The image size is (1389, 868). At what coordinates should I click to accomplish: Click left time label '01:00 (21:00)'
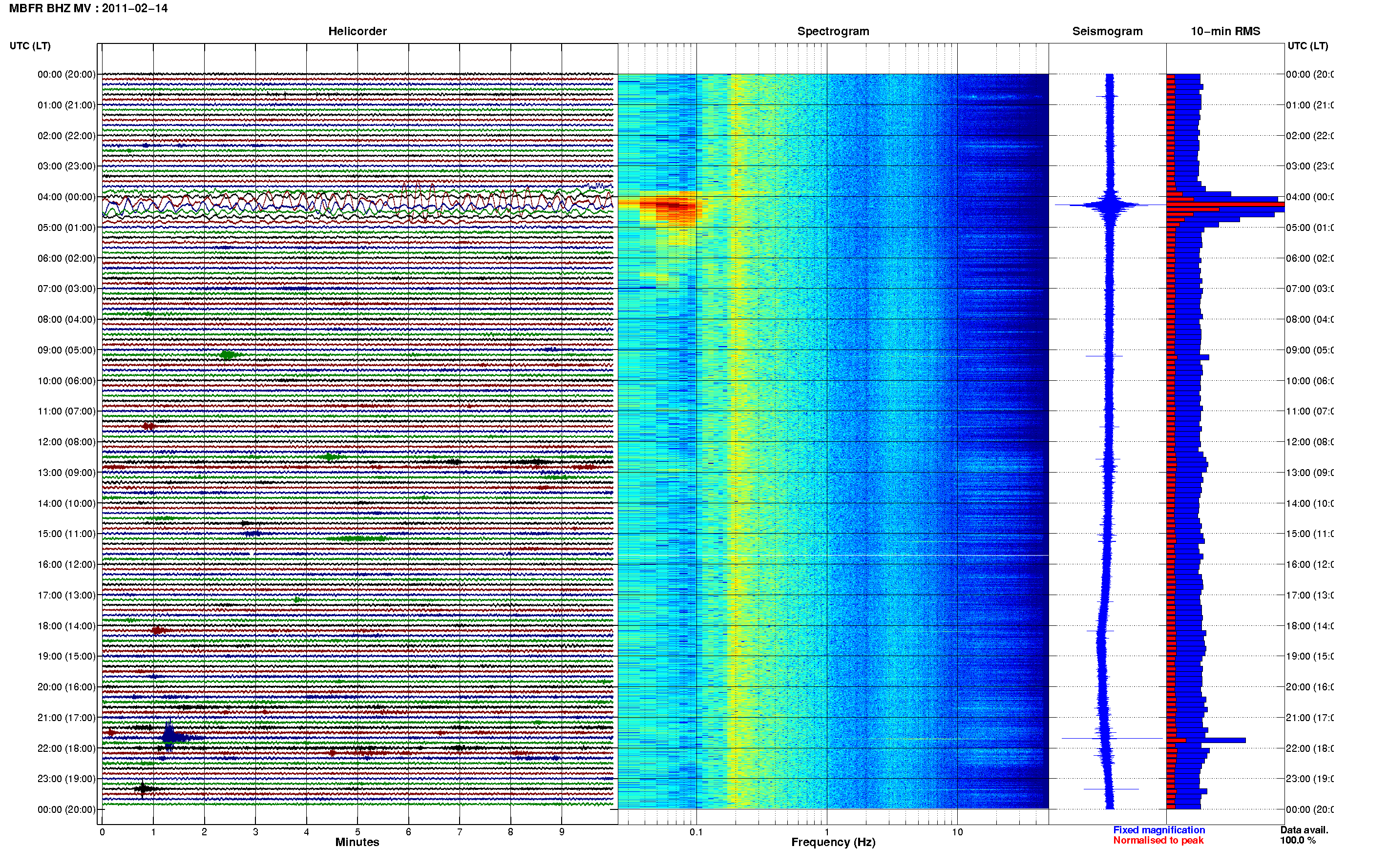66,105
